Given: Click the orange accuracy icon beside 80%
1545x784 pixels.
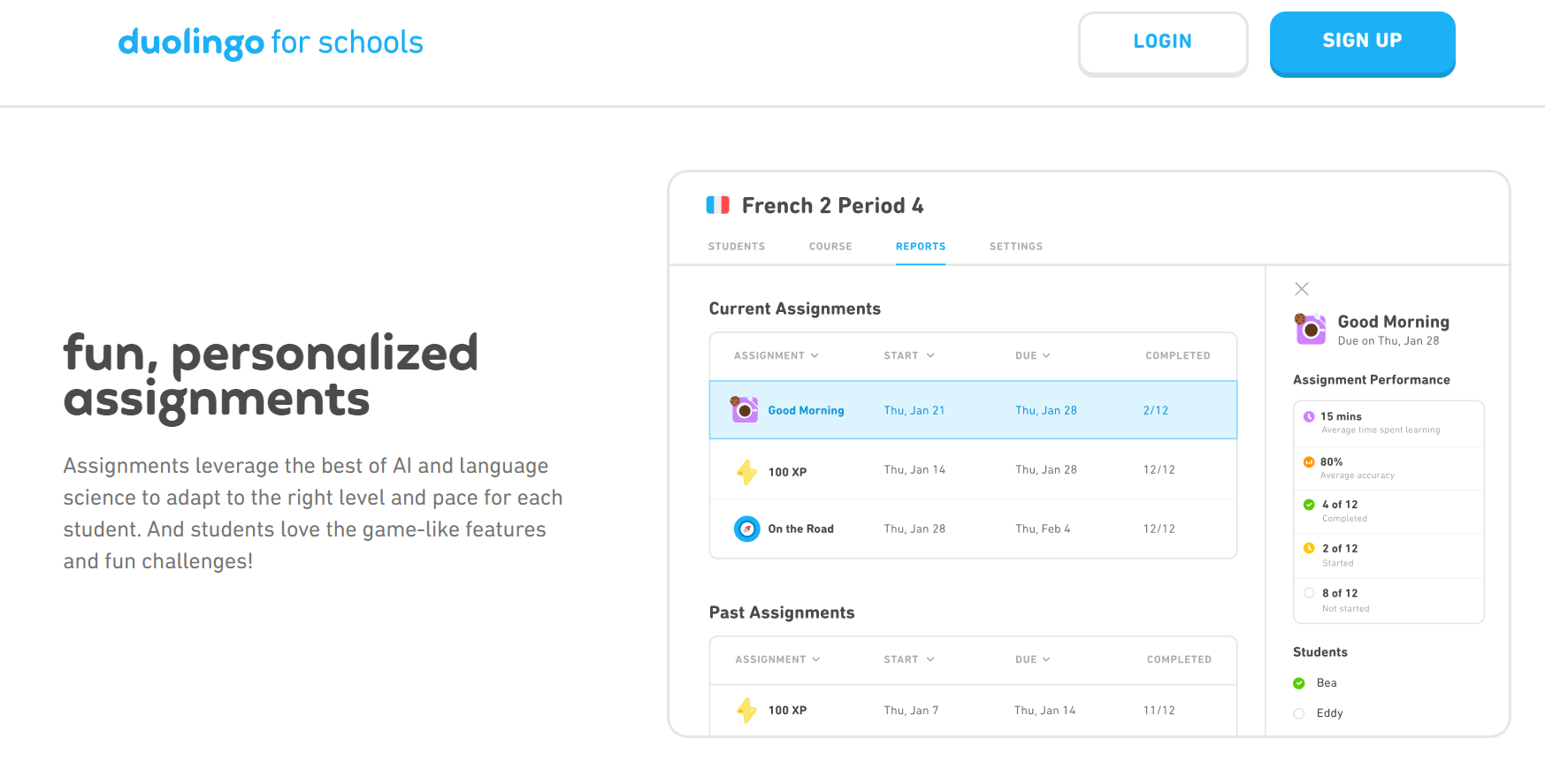Looking at the screenshot, I should 1309,462.
